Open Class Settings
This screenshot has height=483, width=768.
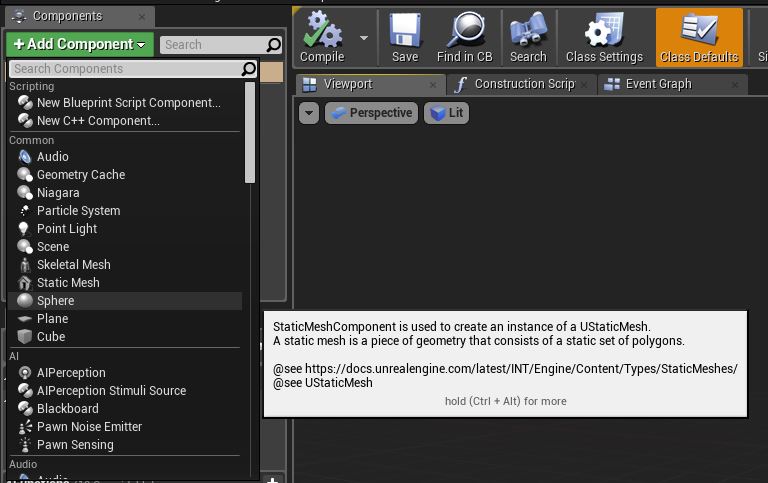pos(604,38)
